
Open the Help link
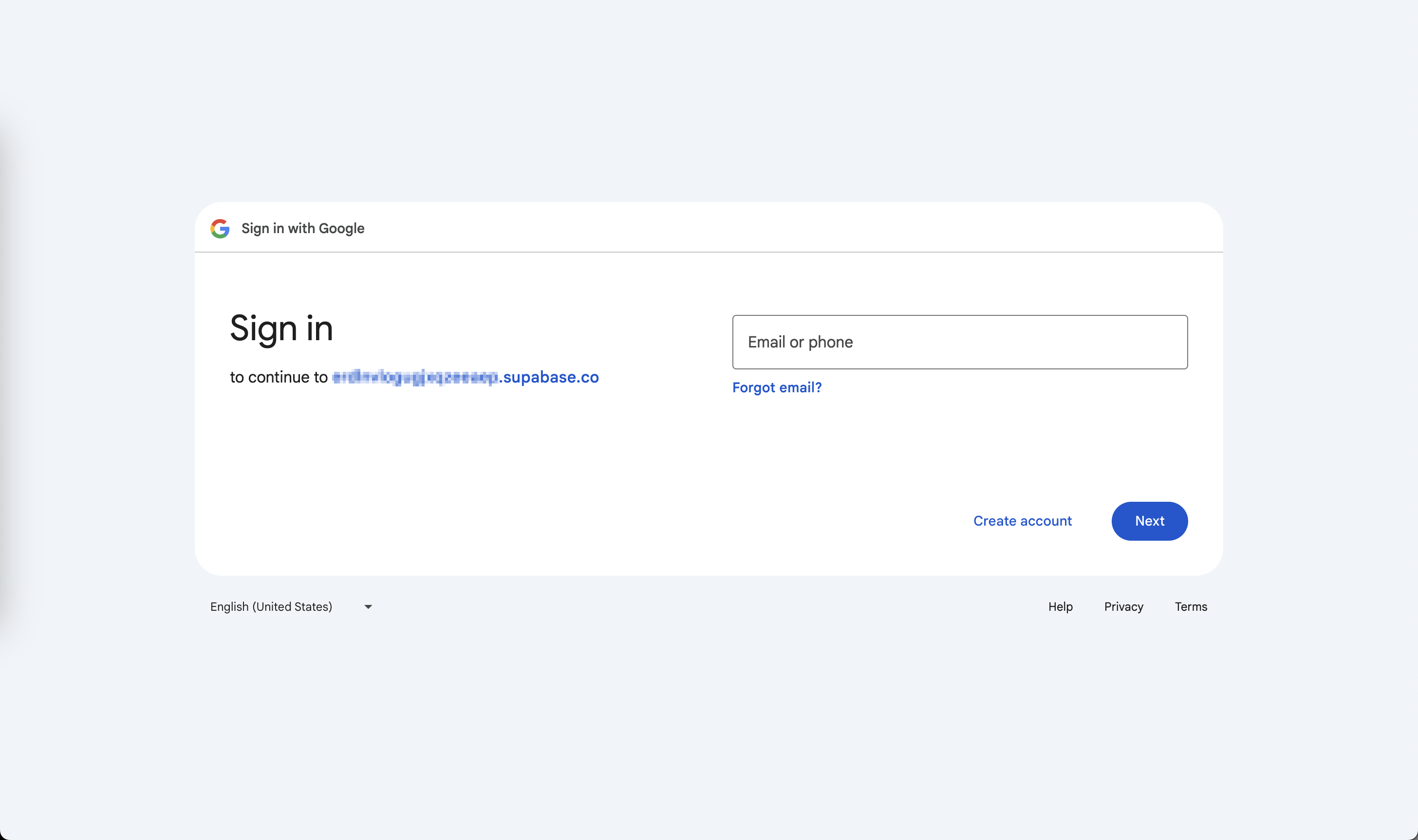click(1060, 606)
